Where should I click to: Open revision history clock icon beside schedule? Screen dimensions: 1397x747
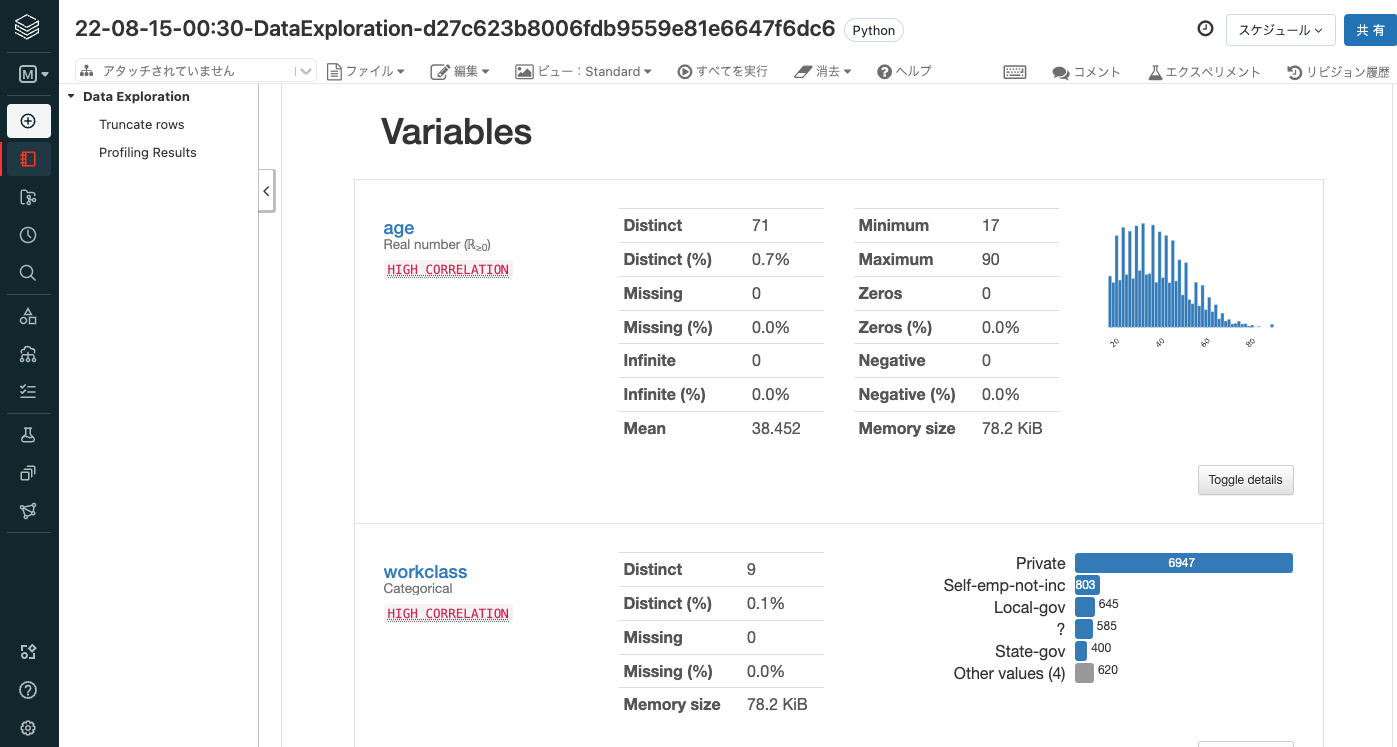(1205, 29)
